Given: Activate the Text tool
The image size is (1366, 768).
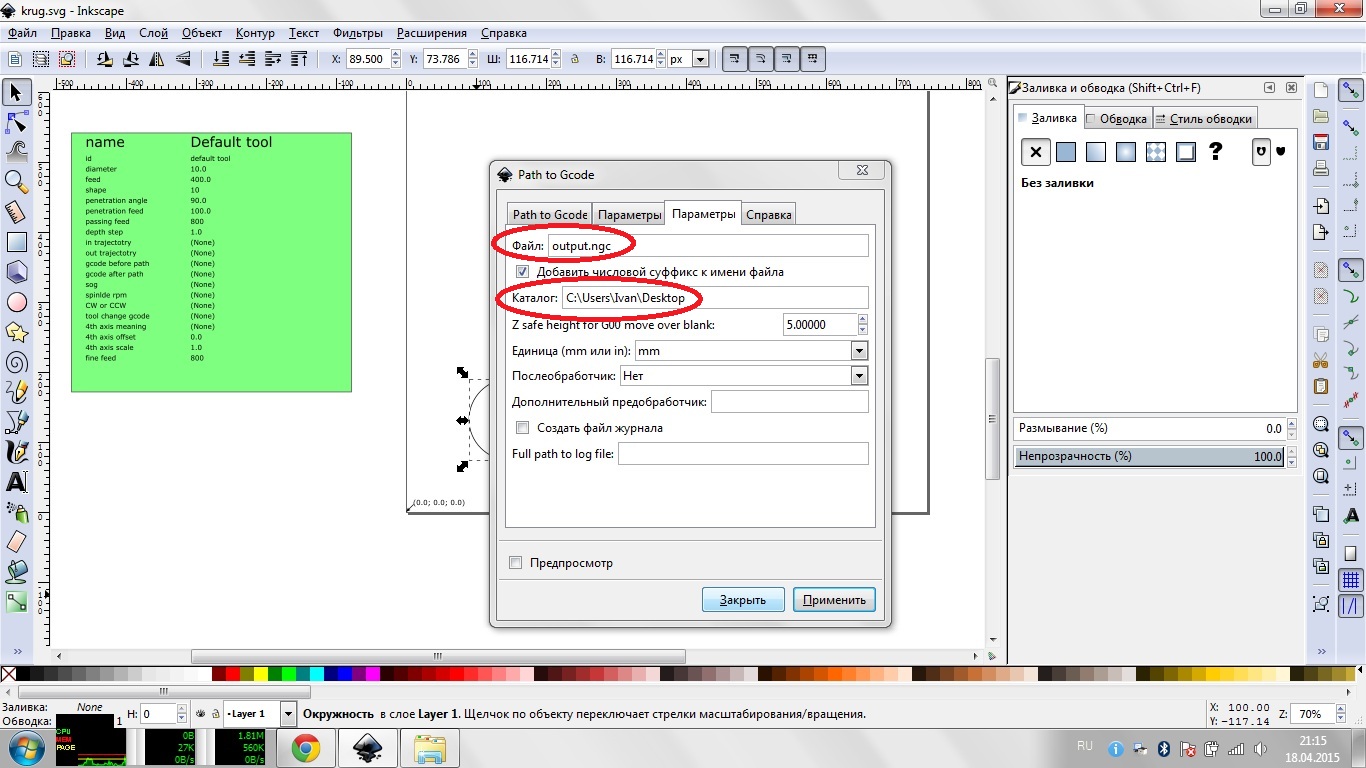Looking at the screenshot, I should tap(16, 481).
